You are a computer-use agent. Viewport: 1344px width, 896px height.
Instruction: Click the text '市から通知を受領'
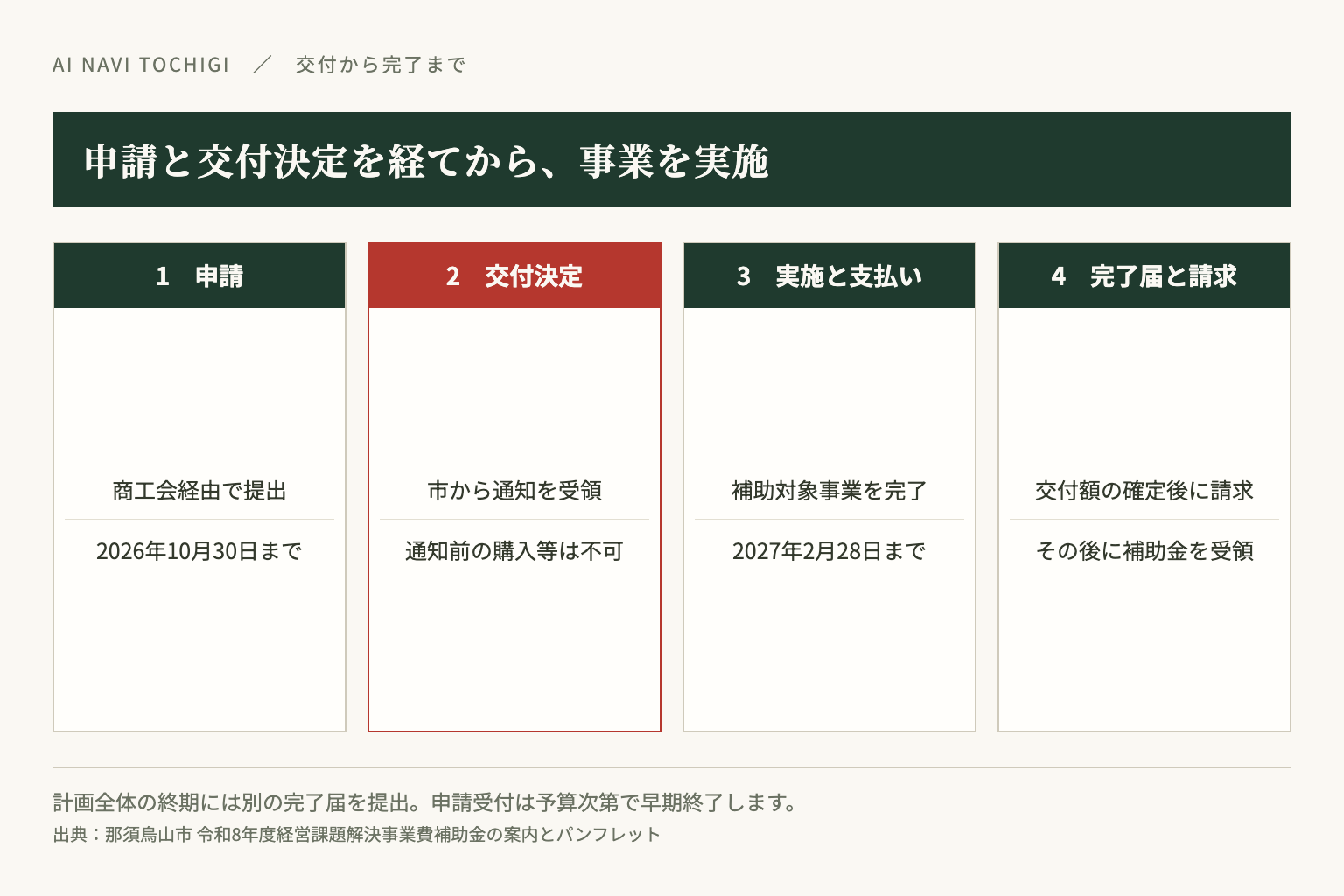pyautogui.click(x=514, y=491)
